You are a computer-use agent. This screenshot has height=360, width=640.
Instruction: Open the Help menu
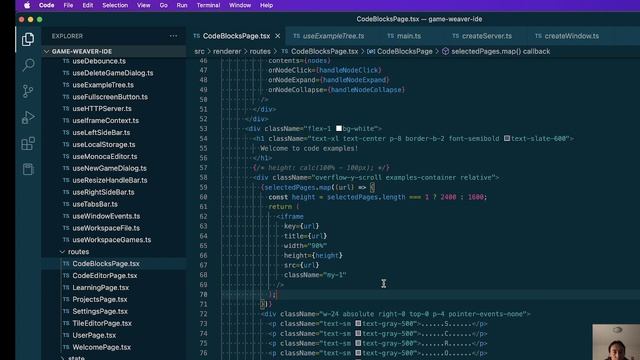click(266, 5)
